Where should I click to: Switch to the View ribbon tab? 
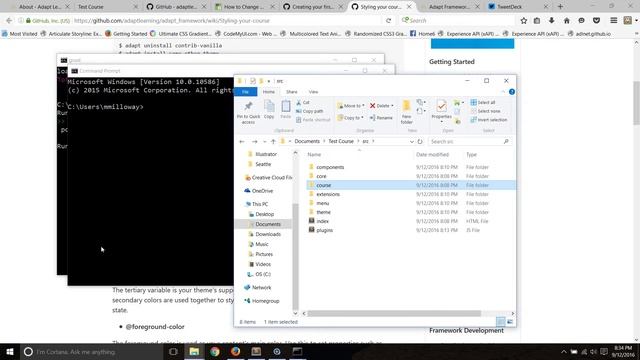click(x=313, y=92)
